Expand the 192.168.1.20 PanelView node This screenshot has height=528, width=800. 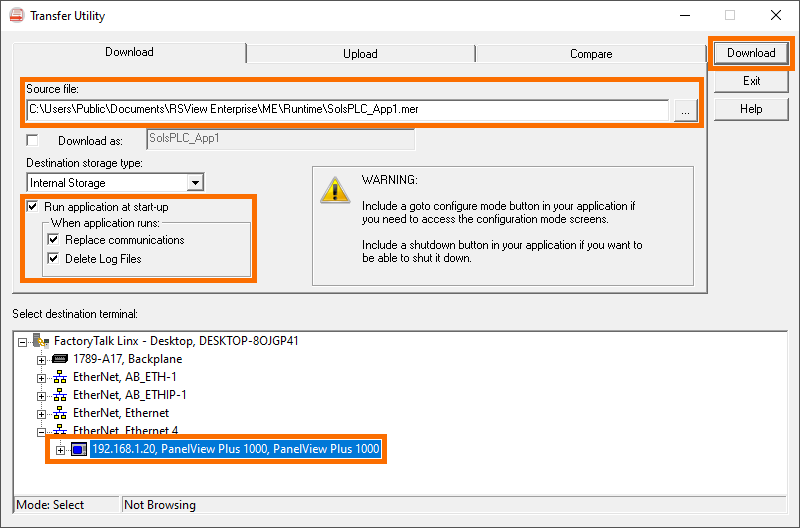pyautogui.click(x=60, y=450)
